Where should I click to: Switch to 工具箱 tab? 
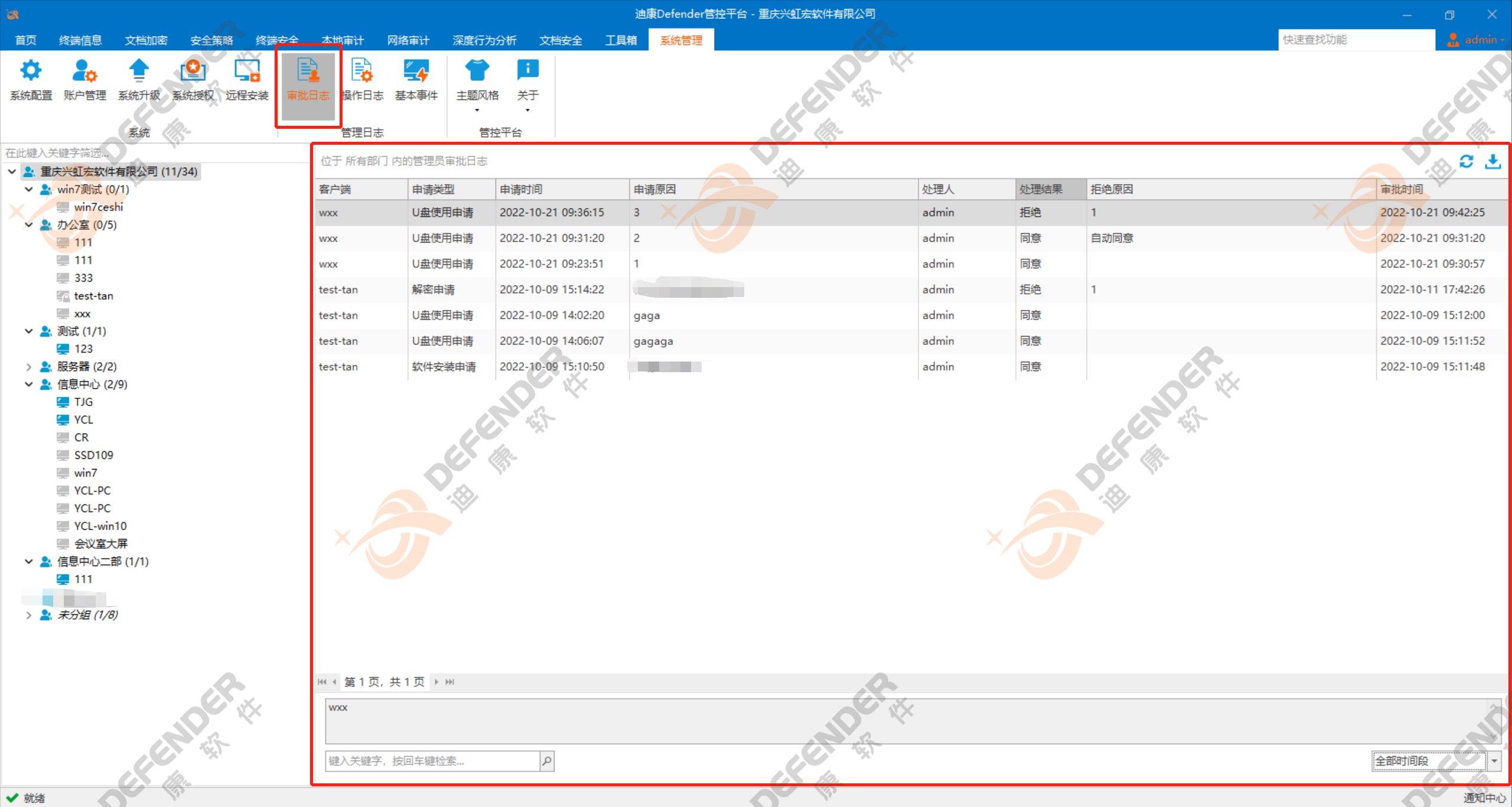coord(621,40)
